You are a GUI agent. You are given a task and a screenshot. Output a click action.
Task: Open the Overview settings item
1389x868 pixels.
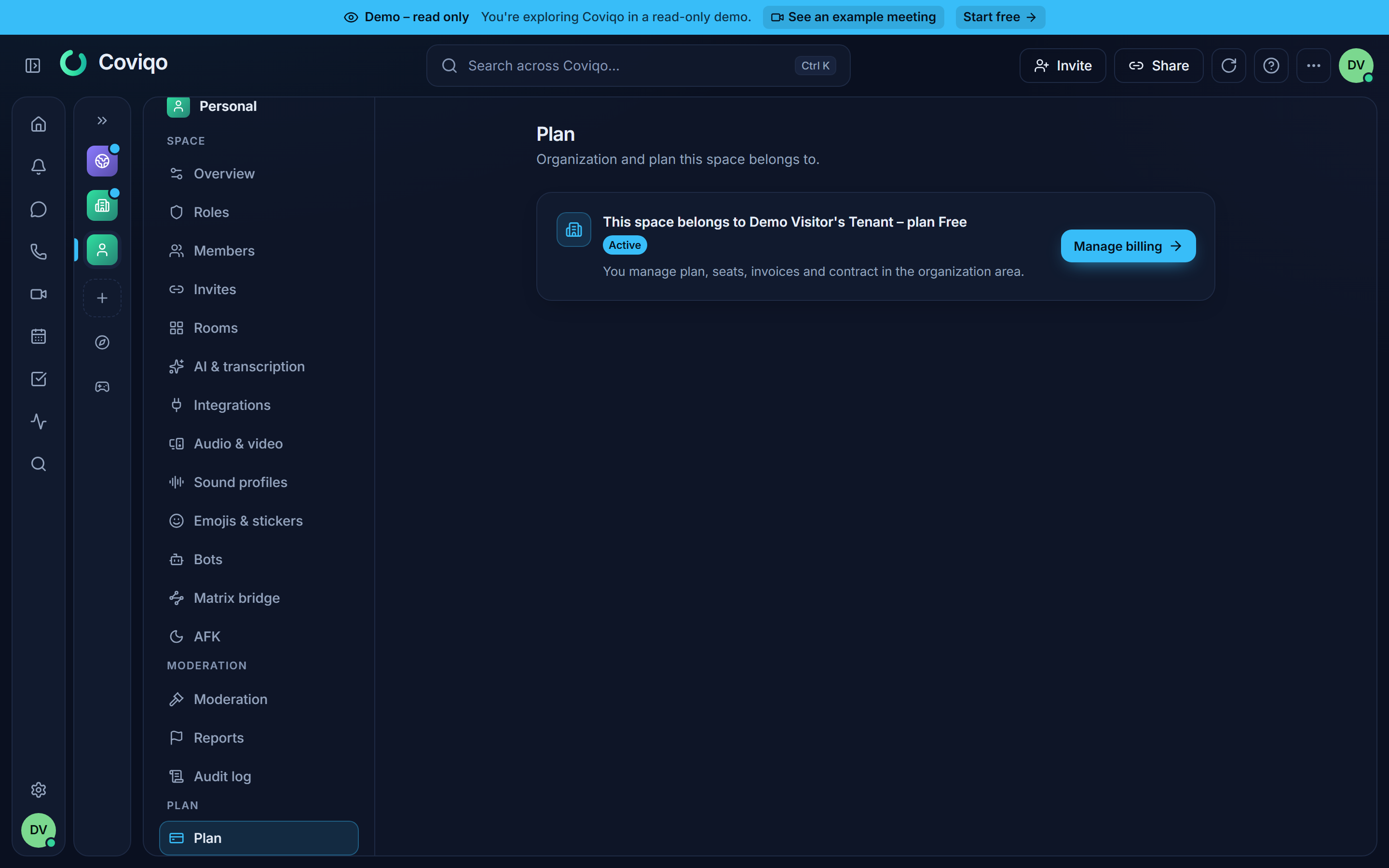pos(259,174)
